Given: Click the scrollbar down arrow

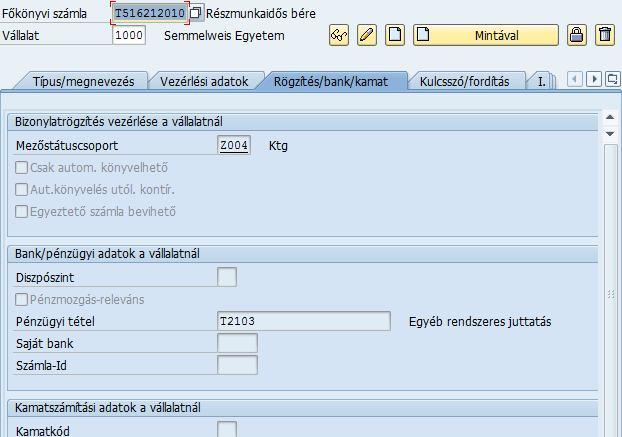Looking at the screenshot, I should [610, 134].
